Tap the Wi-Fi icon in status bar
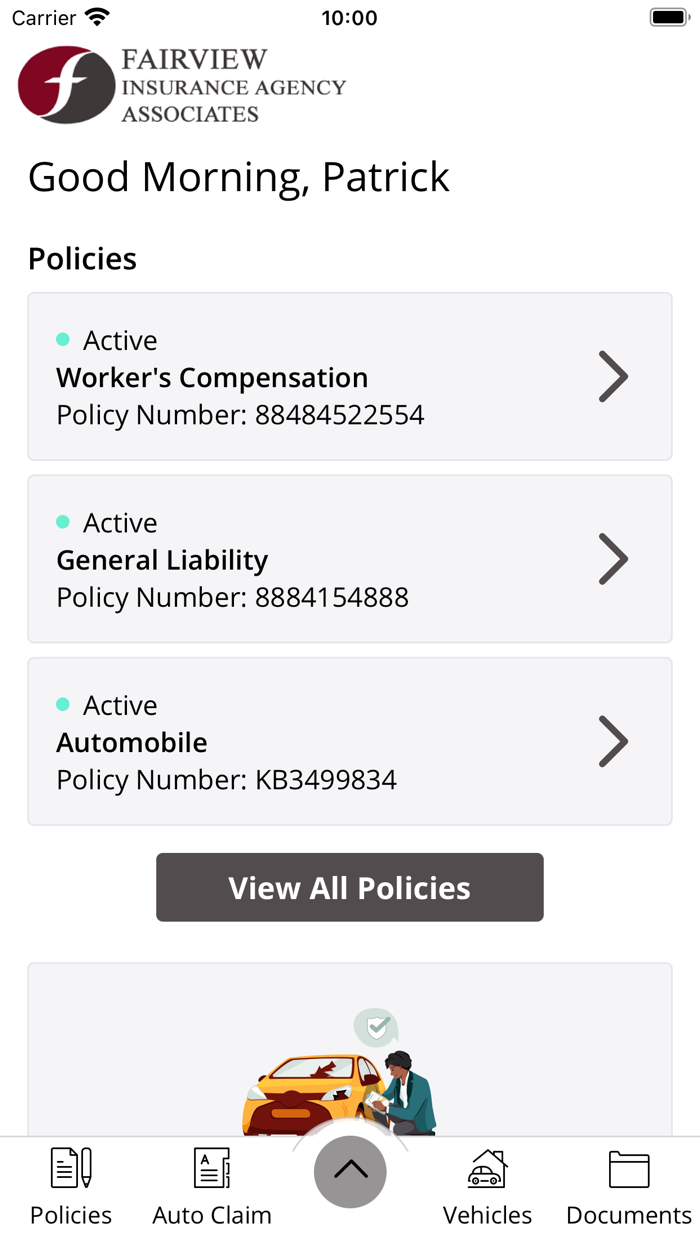700x1244 pixels. tap(97, 18)
